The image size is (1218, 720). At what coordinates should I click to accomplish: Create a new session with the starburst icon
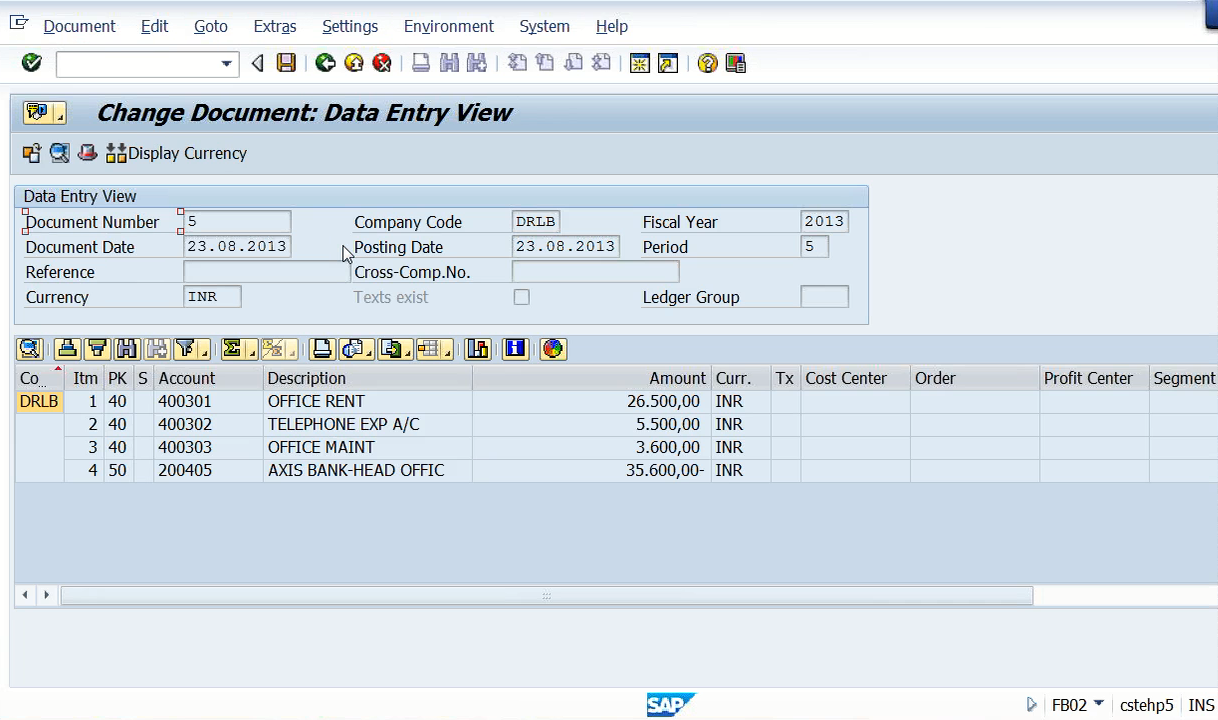tap(640, 63)
